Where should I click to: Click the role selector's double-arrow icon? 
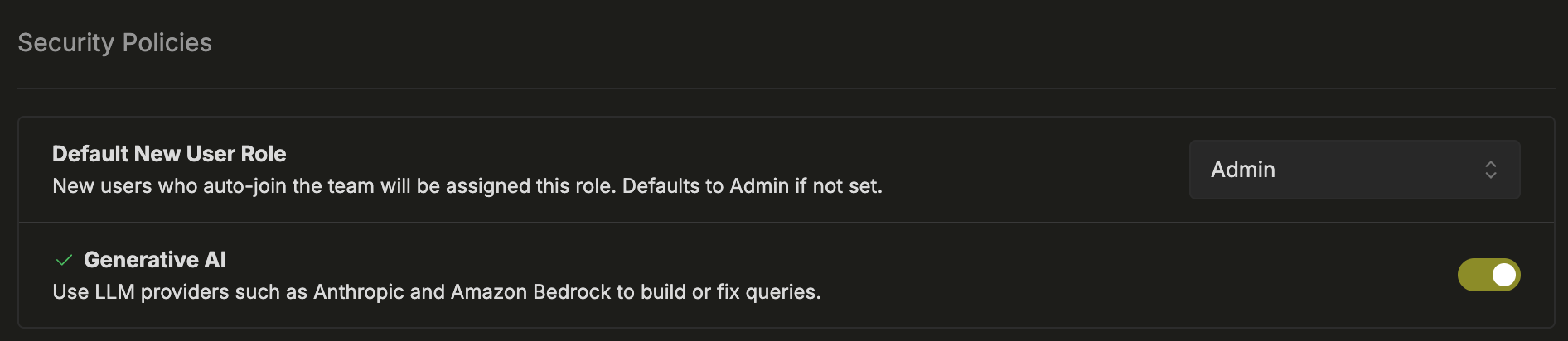pyautogui.click(x=1490, y=170)
